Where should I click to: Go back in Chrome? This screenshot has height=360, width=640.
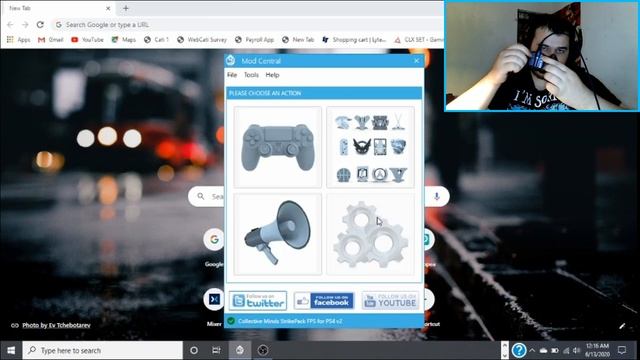coord(11,24)
